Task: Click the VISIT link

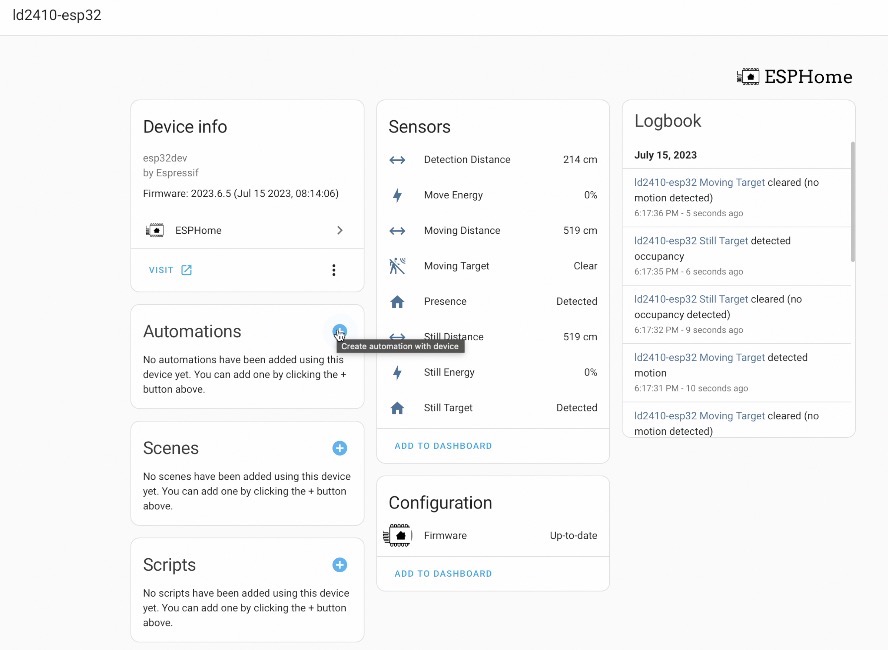Action: pos(161,270)
